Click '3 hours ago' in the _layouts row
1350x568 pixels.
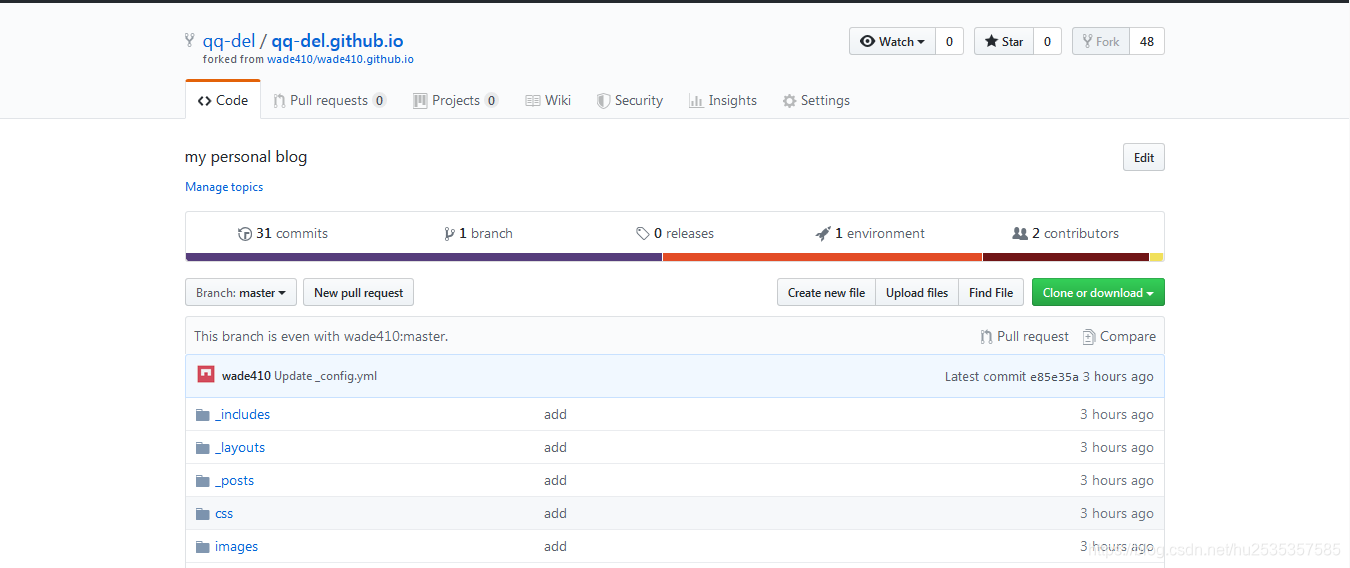(1117, 448)
